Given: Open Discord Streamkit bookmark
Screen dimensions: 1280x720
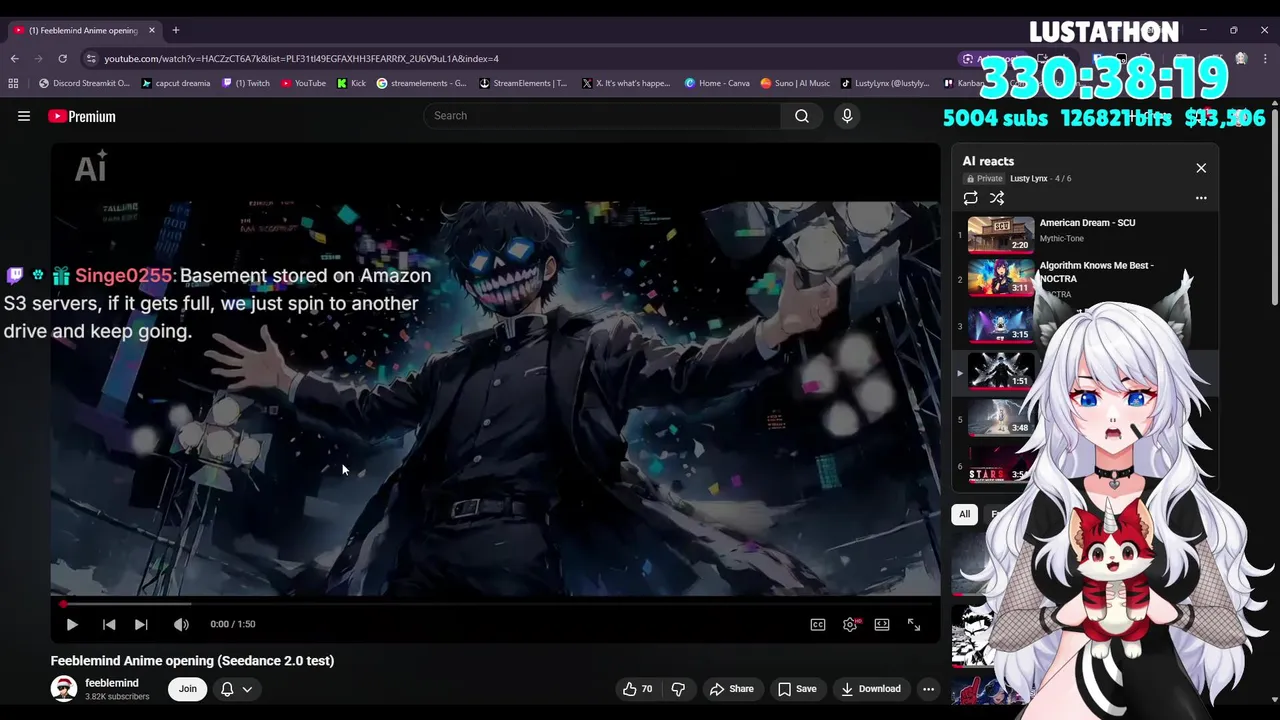Looking at the screenshot, I should tap(84, 83).
